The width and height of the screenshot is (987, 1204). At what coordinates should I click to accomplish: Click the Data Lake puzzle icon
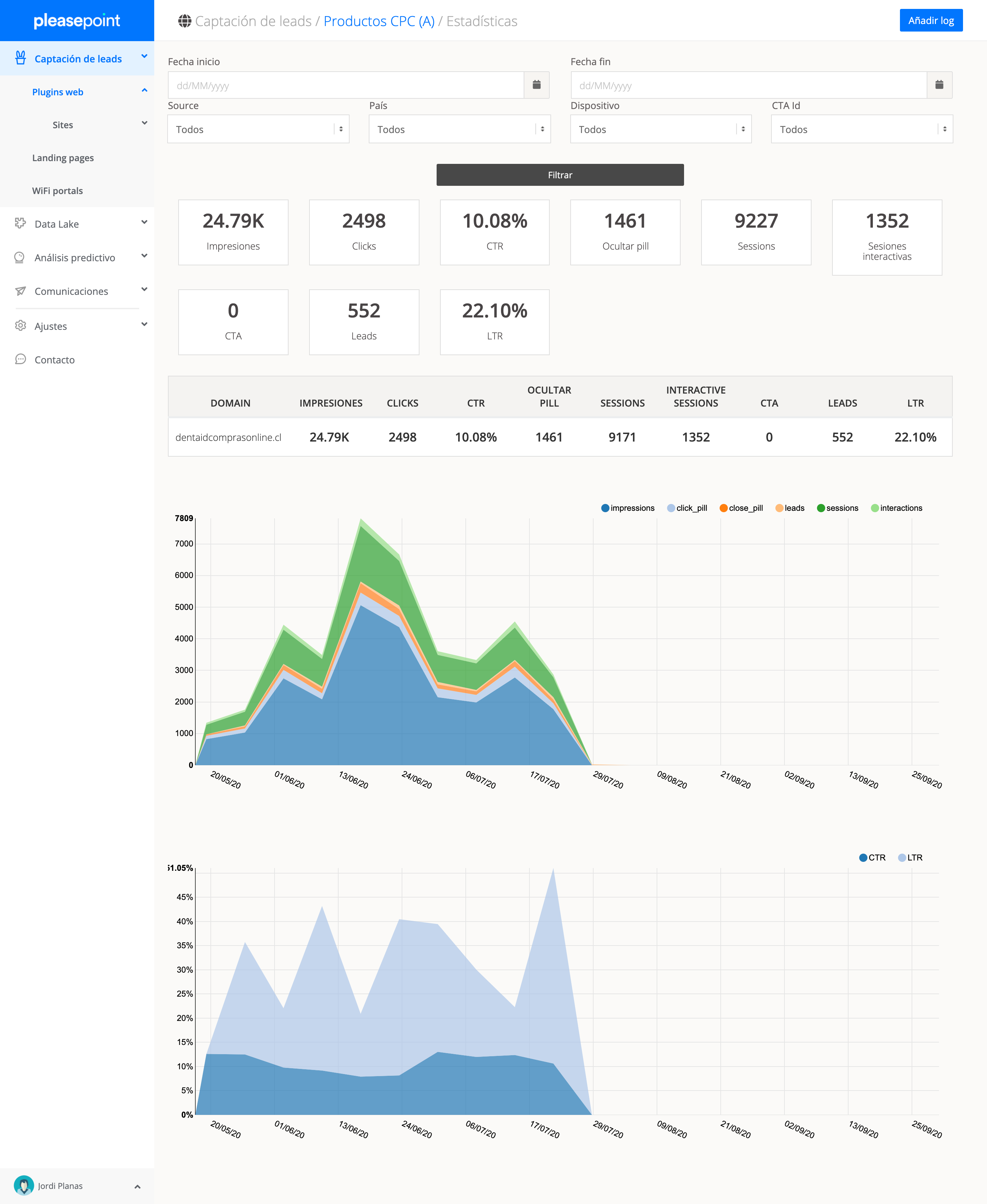[21, 224]
